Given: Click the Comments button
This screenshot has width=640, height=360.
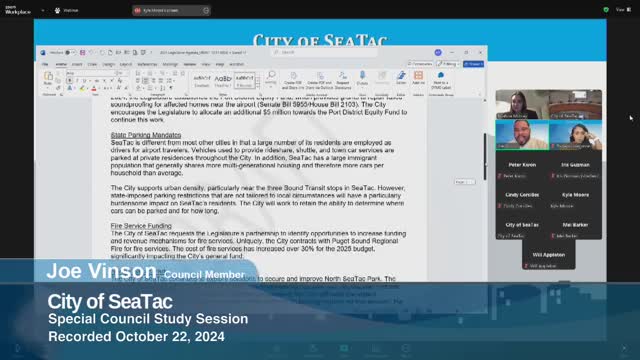Looking at the screenshot, I should 420,64.
